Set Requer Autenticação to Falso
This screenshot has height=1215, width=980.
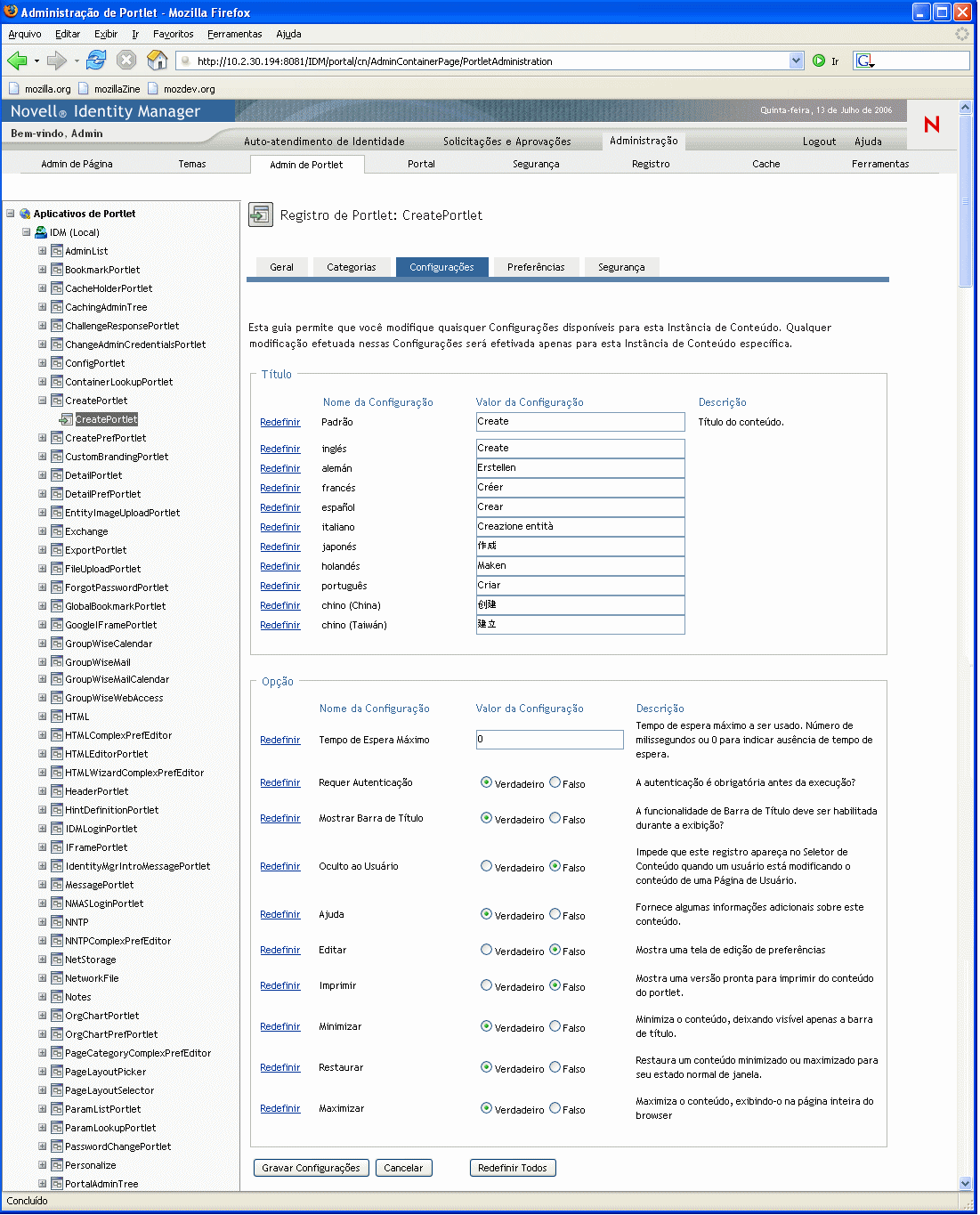click(555, 782)
